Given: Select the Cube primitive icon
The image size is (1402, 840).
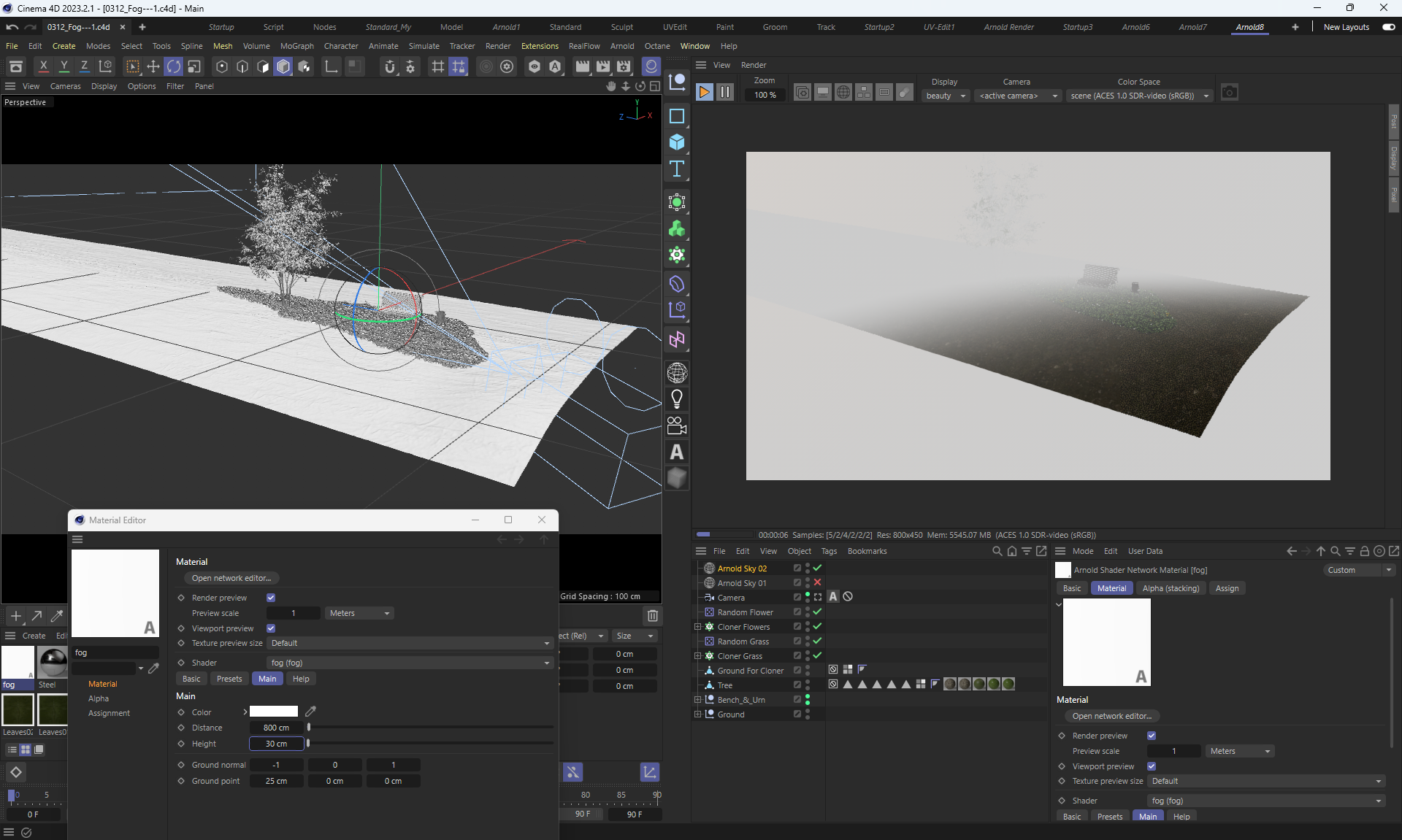Looking at the screenshot, I should tap(677, 142).
